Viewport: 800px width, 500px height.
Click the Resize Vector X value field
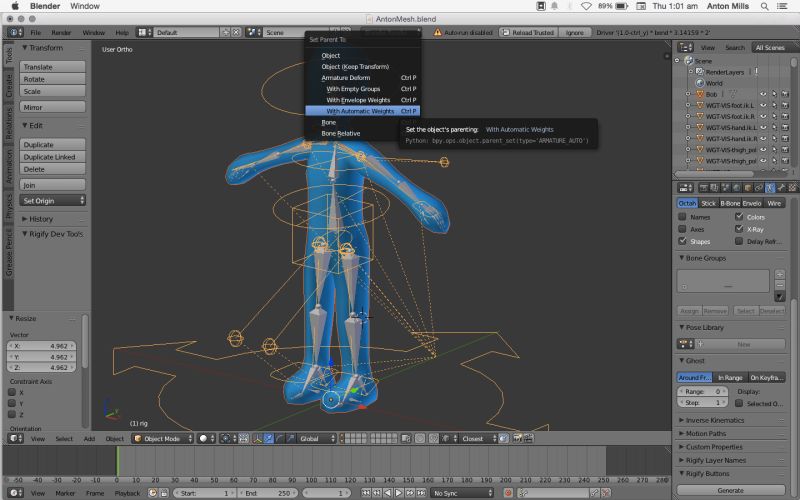[x=42, y=346]
